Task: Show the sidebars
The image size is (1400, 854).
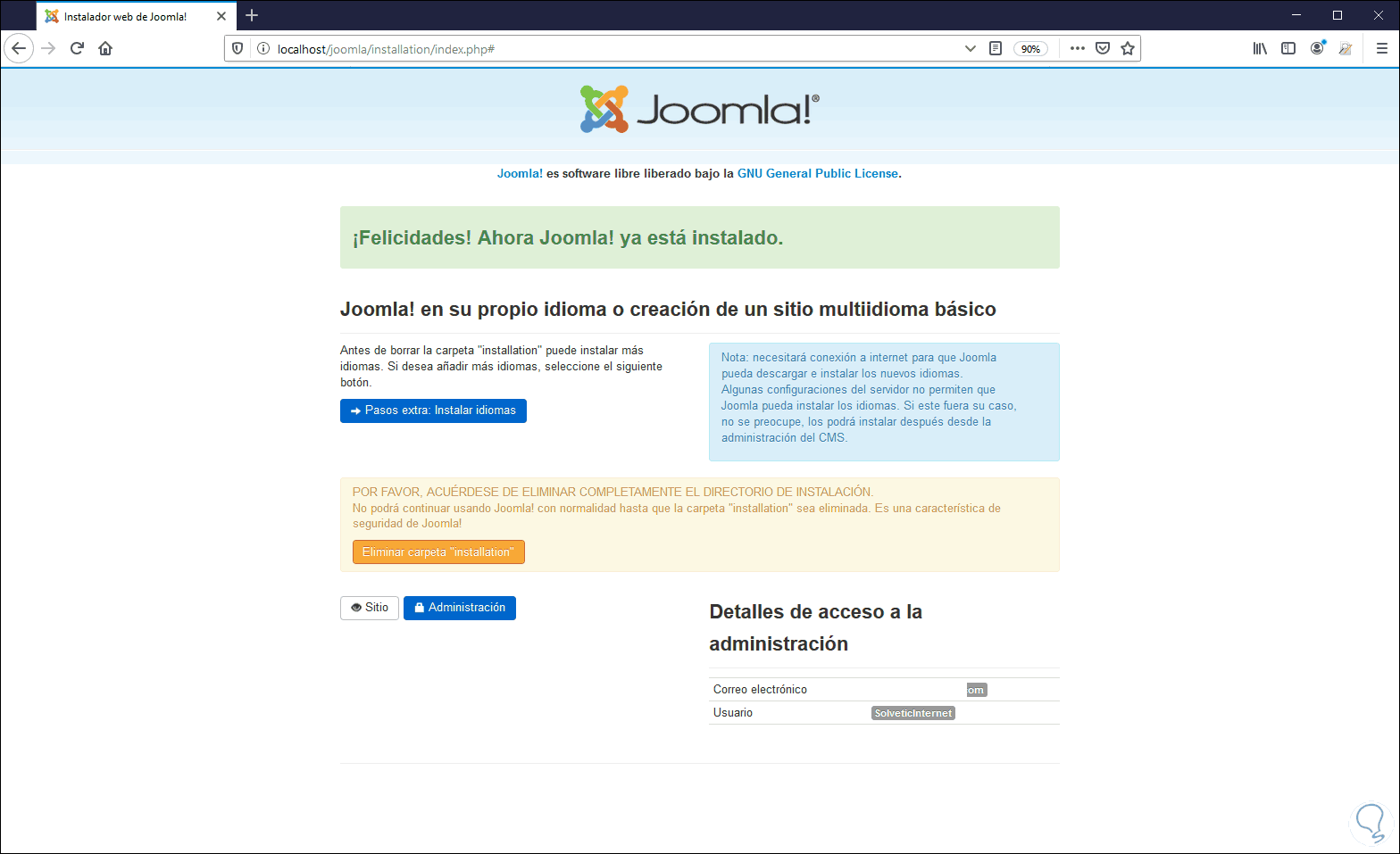Action: pos(1288,48)
